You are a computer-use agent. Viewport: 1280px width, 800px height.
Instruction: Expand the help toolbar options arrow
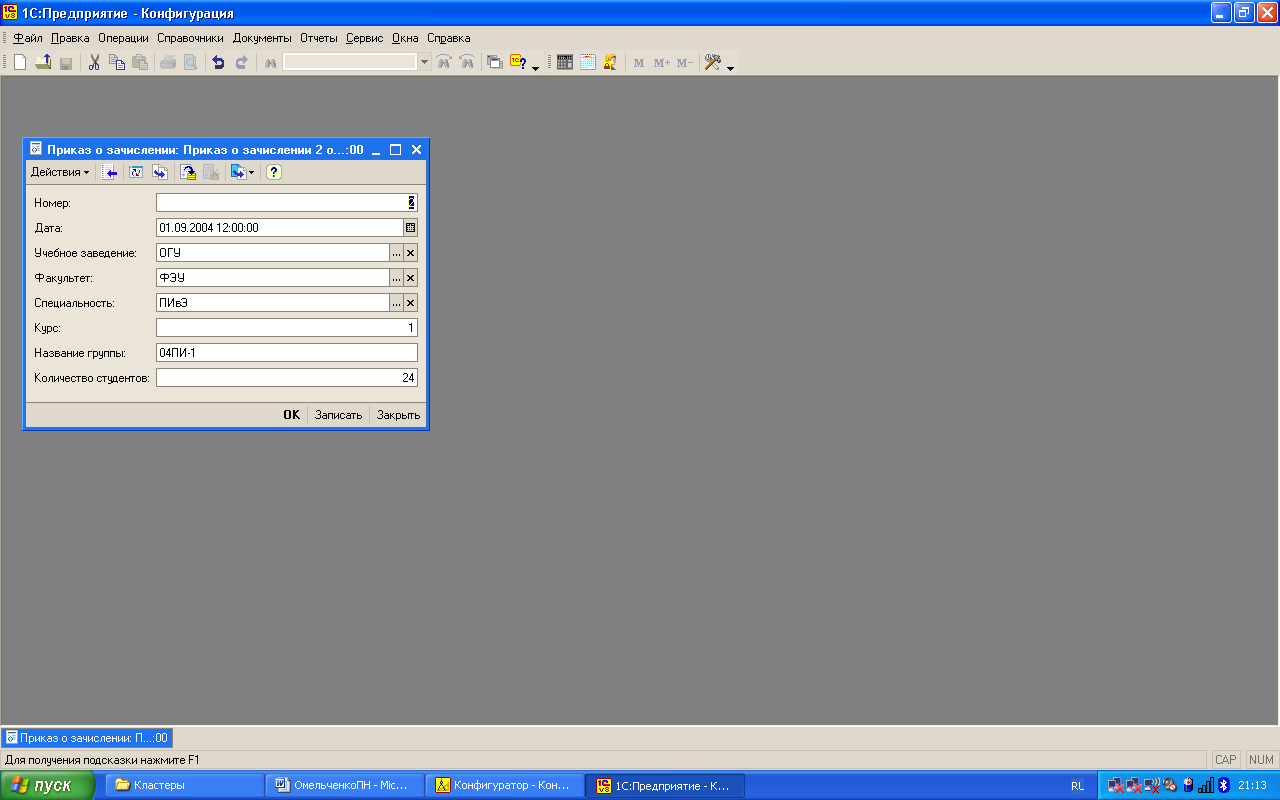pos(536,67)
